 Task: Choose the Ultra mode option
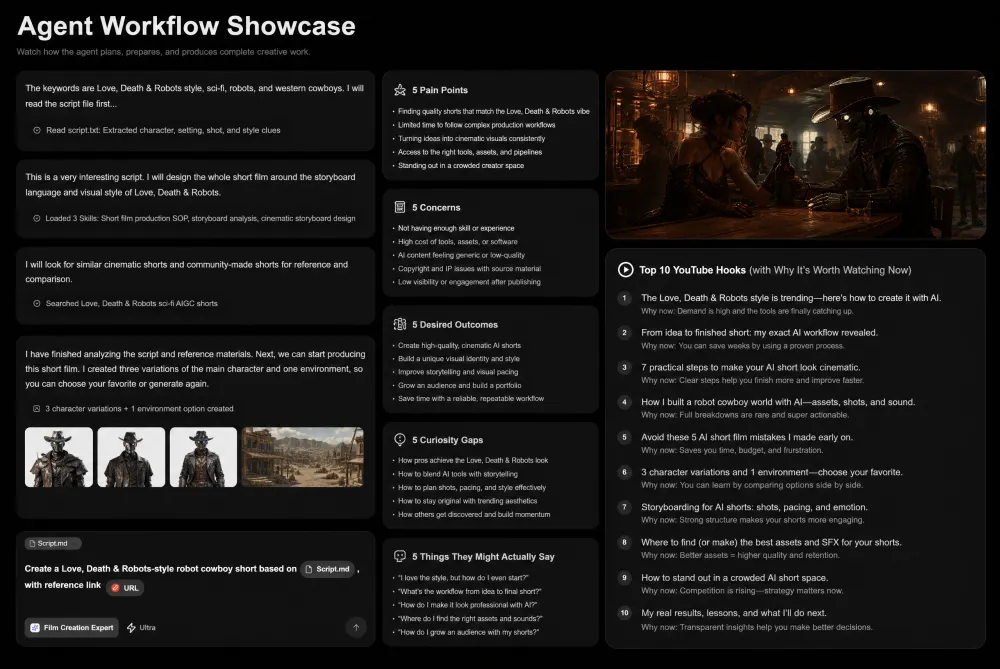click(x=141, y=628)
